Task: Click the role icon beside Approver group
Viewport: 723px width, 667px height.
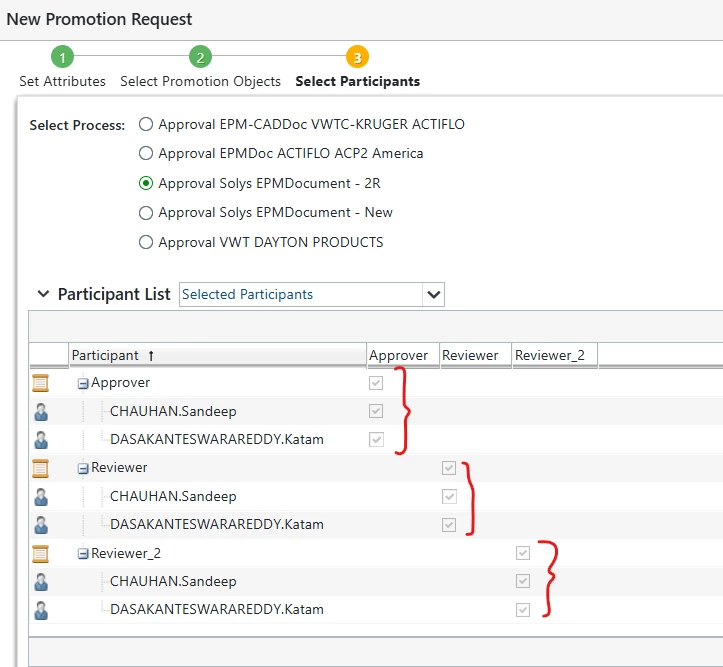Action: click(40, 383)
